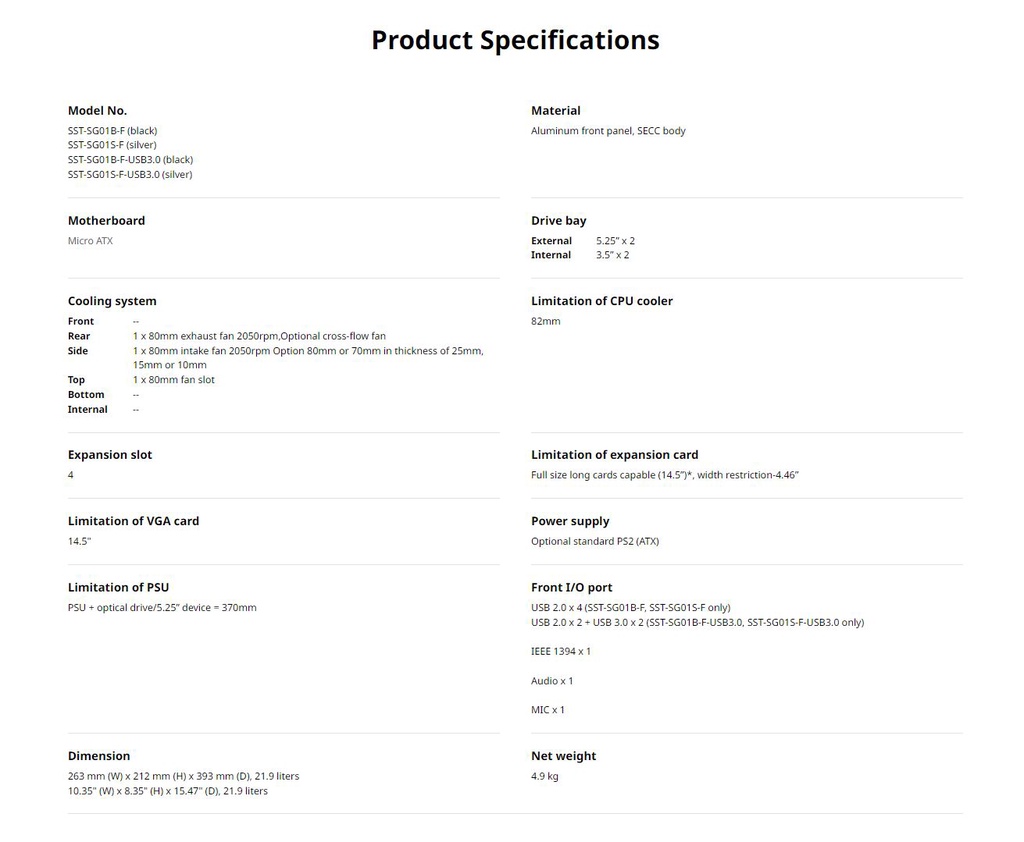Click the Expansion slot heading
The image size is (1024, 842).
click(110, 455)
